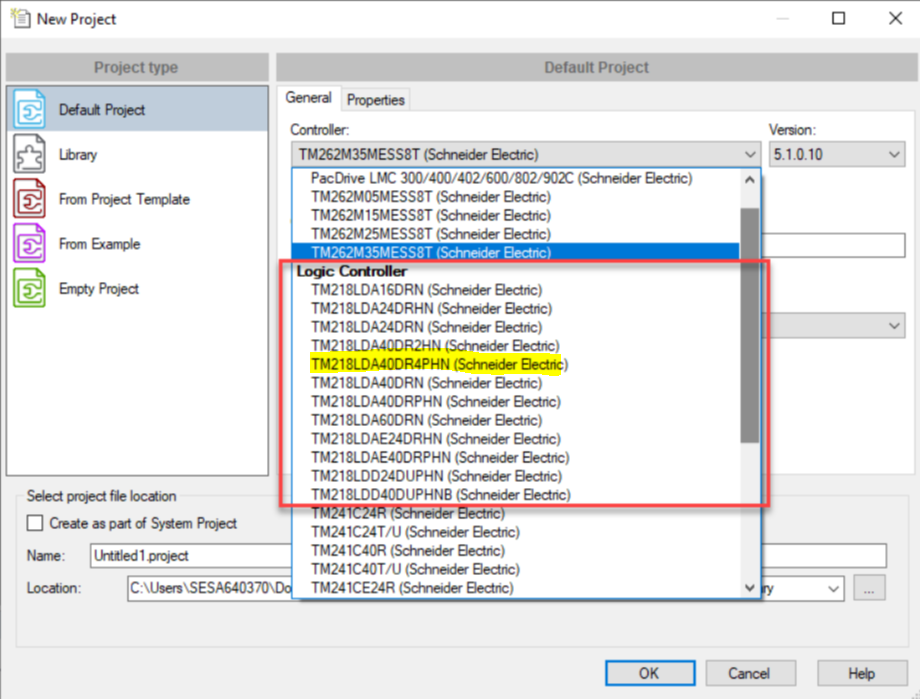
Task: Select TM218LDA16DRN controller
Action: click(x=516, y=290)
